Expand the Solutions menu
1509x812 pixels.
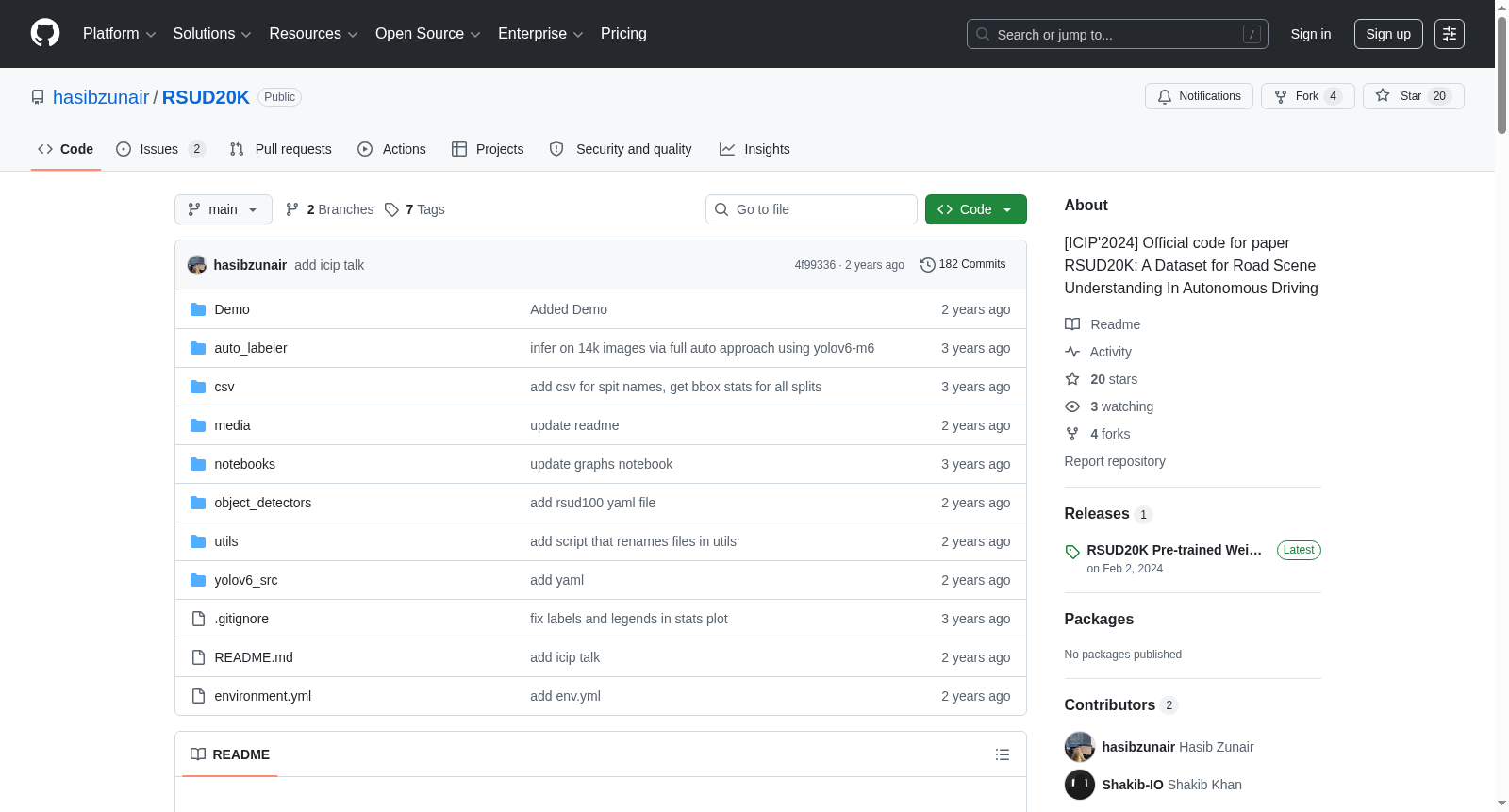212,34
